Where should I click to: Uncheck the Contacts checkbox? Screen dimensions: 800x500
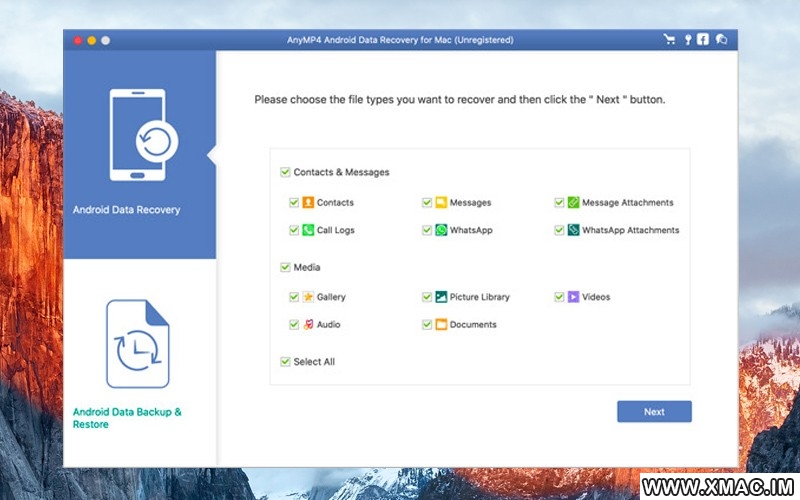[x=294, y=203]
